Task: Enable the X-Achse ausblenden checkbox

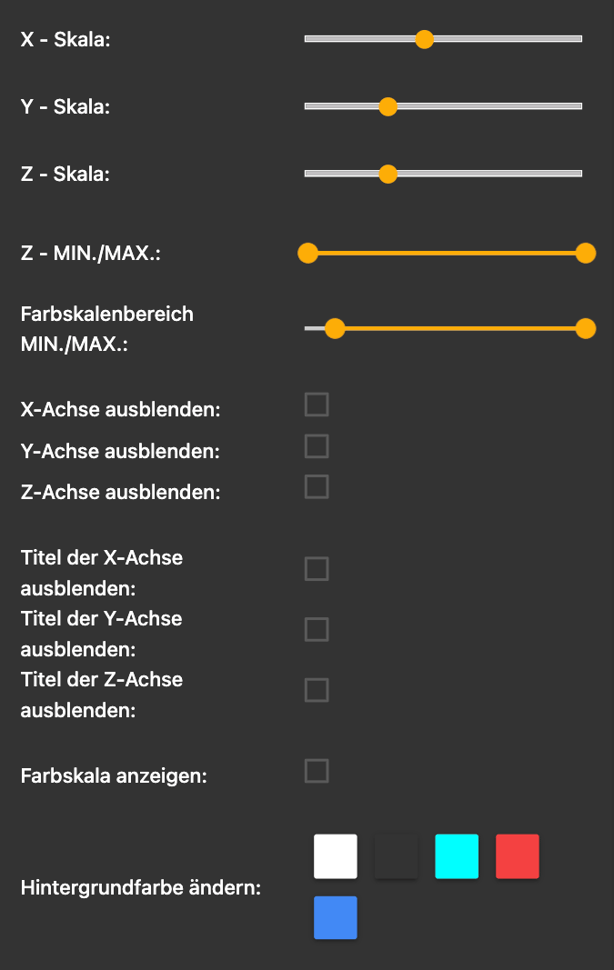Action: [316, 404]
